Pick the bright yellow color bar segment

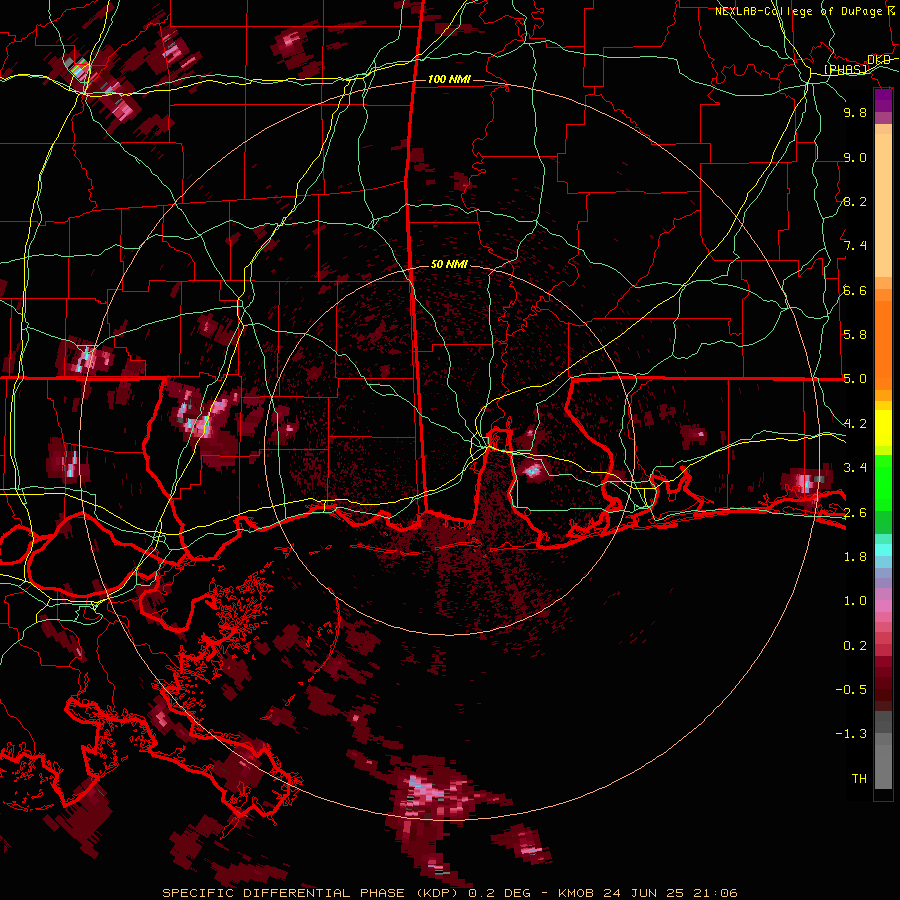883,428
